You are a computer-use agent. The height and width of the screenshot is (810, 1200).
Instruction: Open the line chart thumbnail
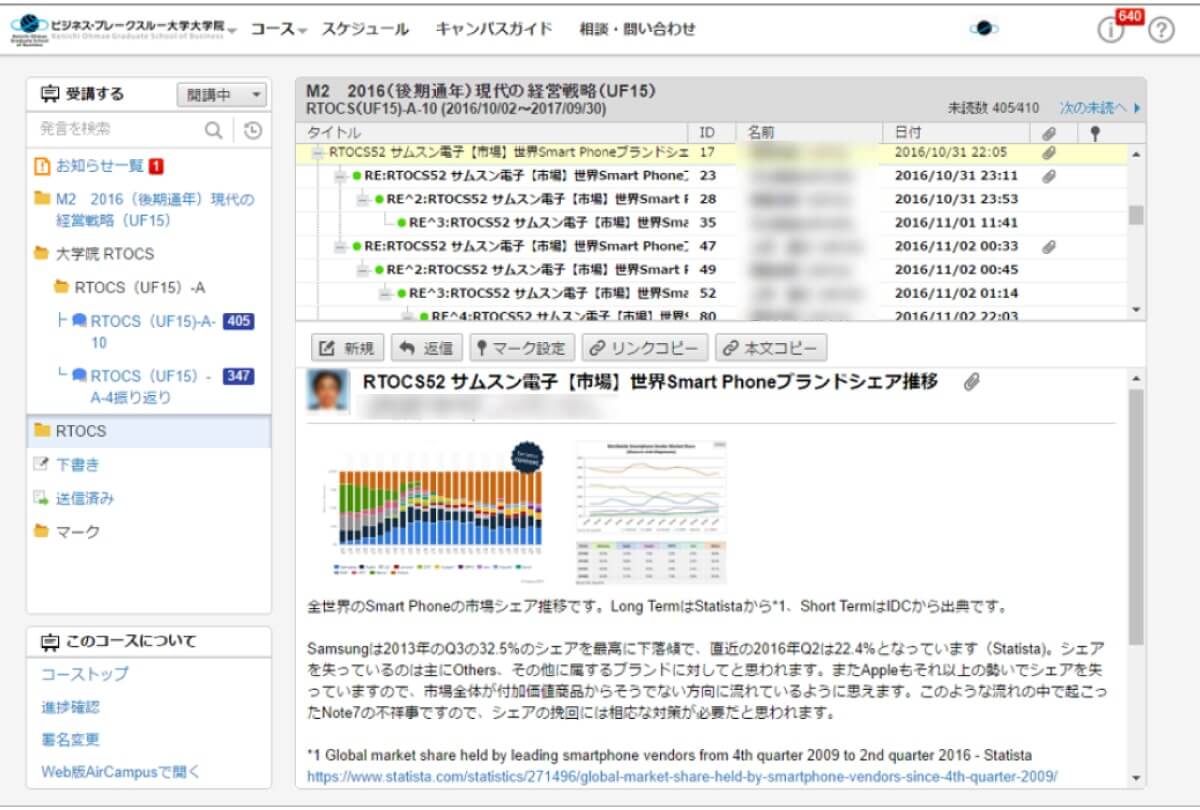click(x=651, y=511)
